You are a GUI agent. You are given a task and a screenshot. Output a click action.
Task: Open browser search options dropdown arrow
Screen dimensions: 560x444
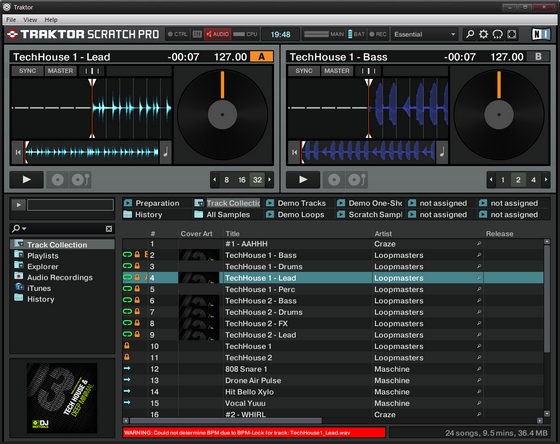24,229
